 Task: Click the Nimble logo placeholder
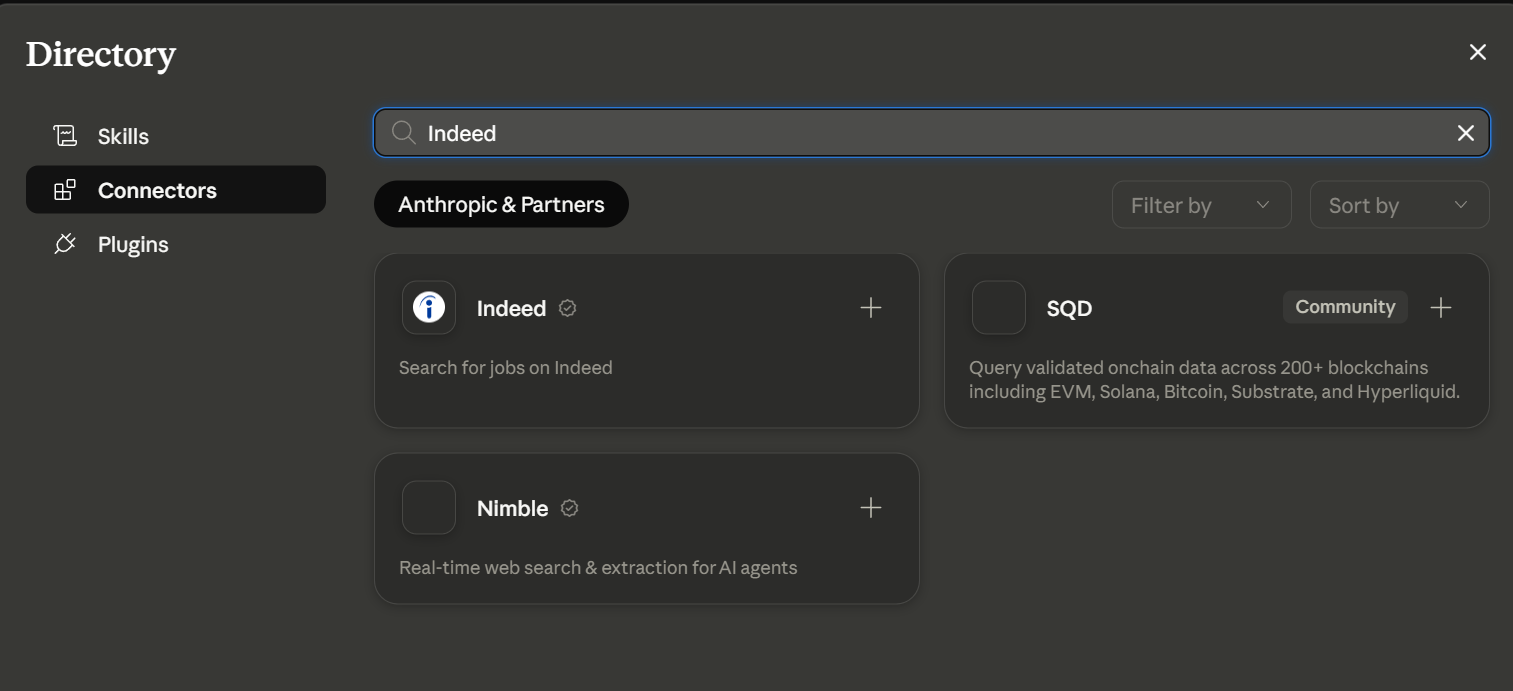point(429,507)
